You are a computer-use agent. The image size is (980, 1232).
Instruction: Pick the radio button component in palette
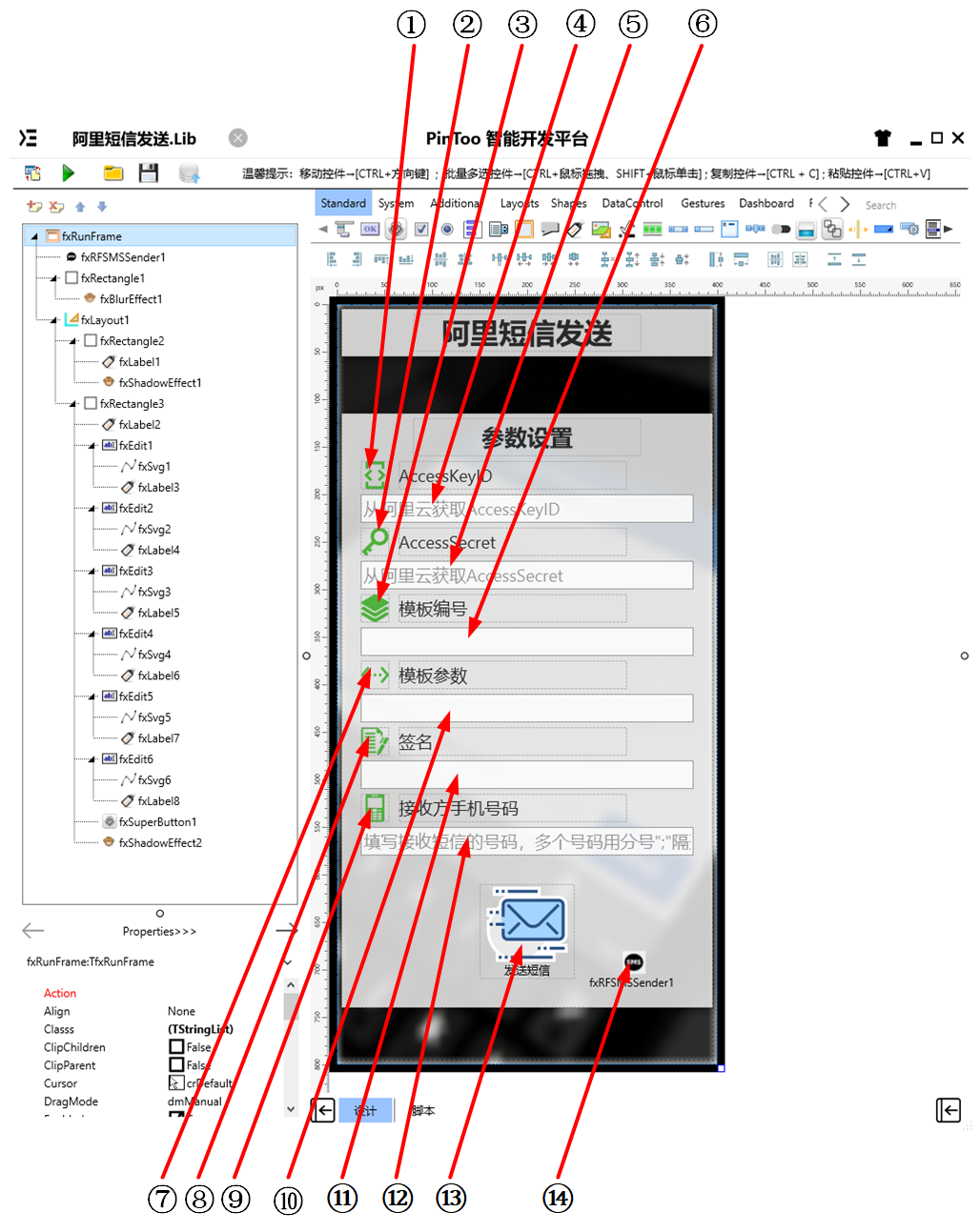(x=446, y=229)
